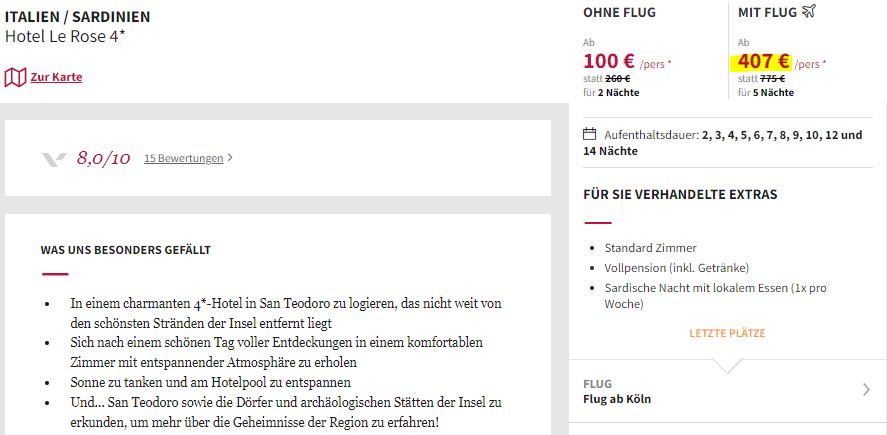Screen dimensions: 887x435
Task: Click the map icon beside Zur Karte
Action: [15, 77]
